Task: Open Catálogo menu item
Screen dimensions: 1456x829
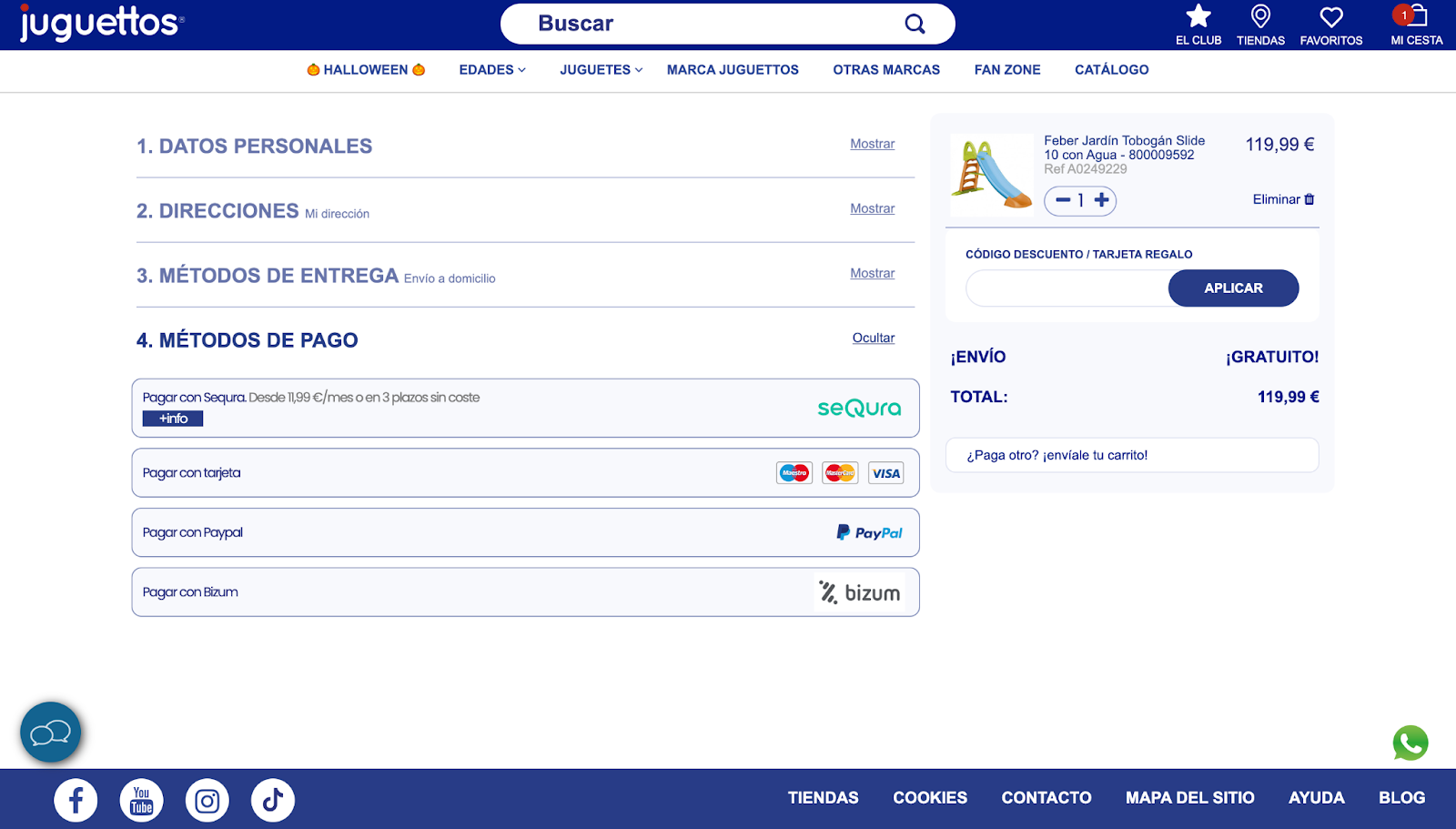Action: (x=1112, y=69)
